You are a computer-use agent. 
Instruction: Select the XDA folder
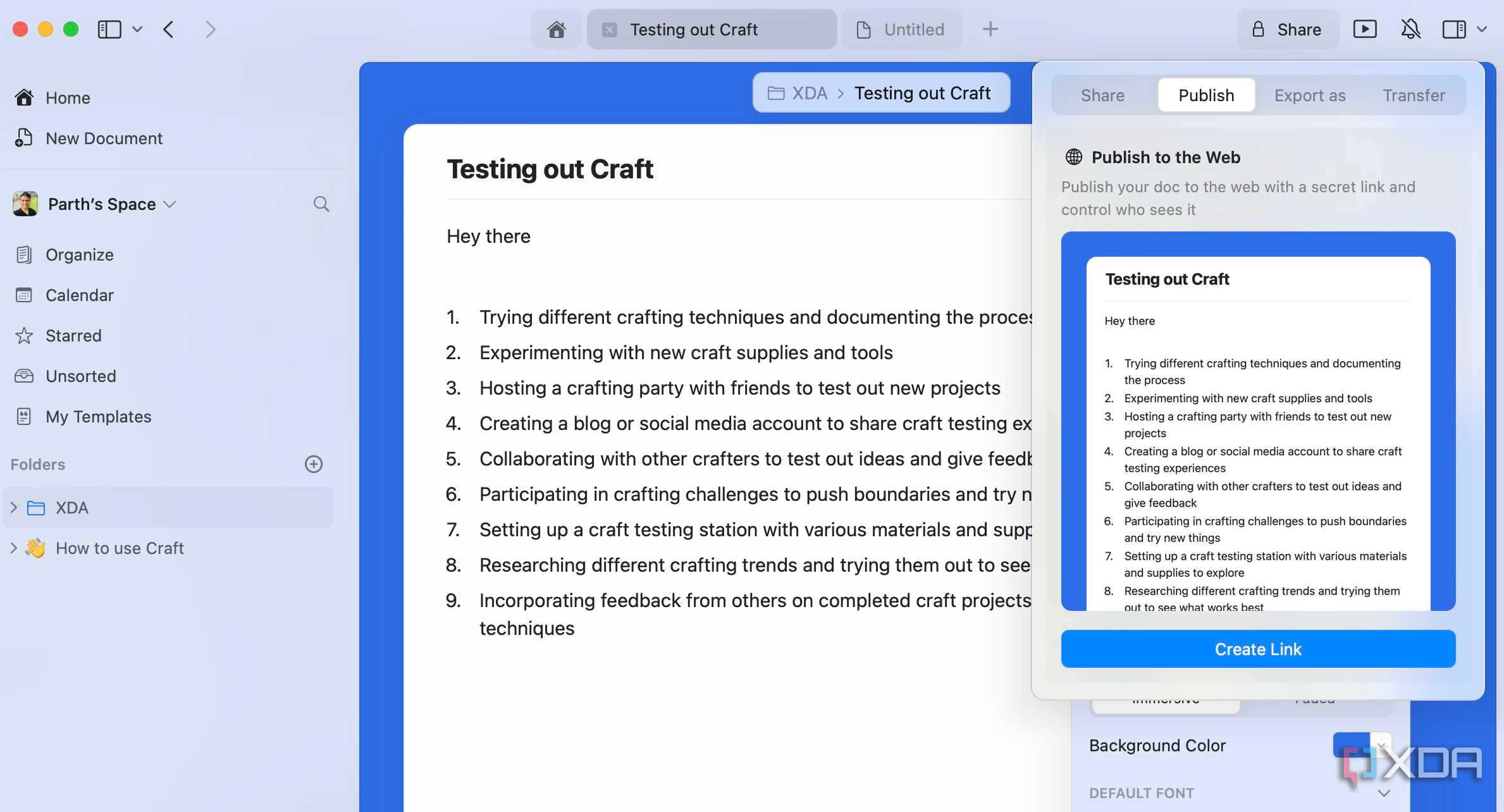point(168,507)
